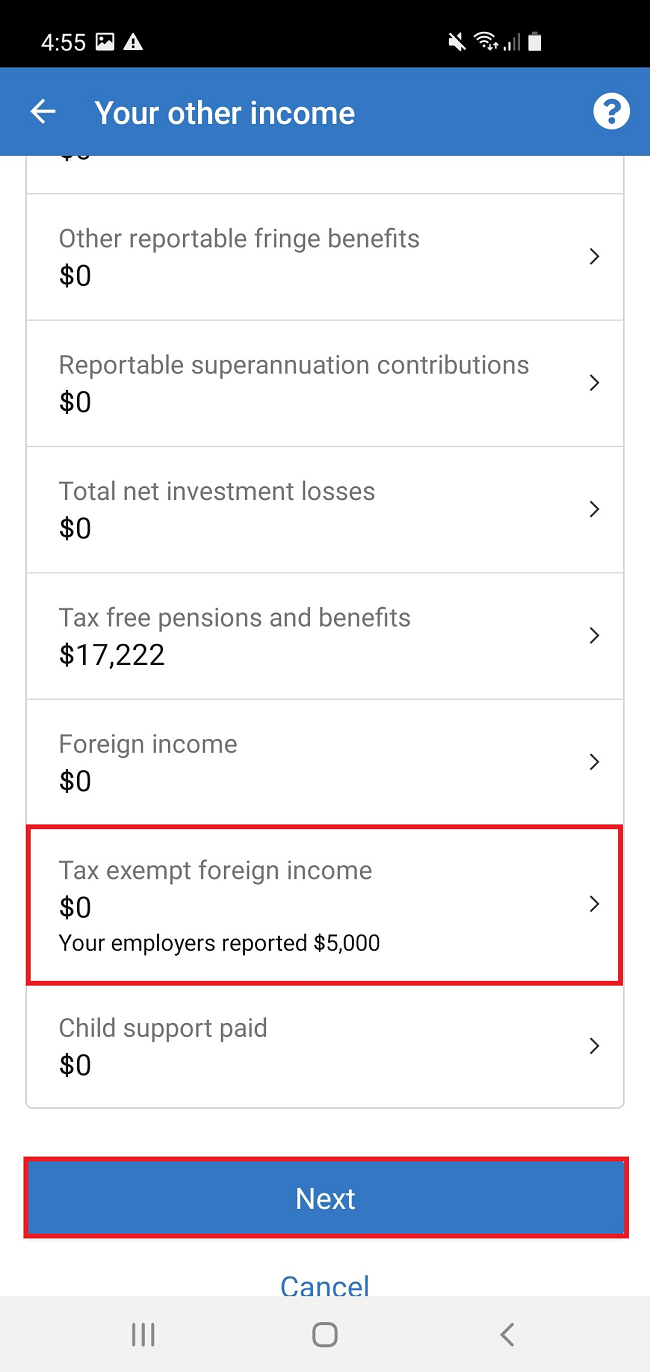650x1372 pixels.
Task: Tap the back arrow in header
Action: point(43,112)
